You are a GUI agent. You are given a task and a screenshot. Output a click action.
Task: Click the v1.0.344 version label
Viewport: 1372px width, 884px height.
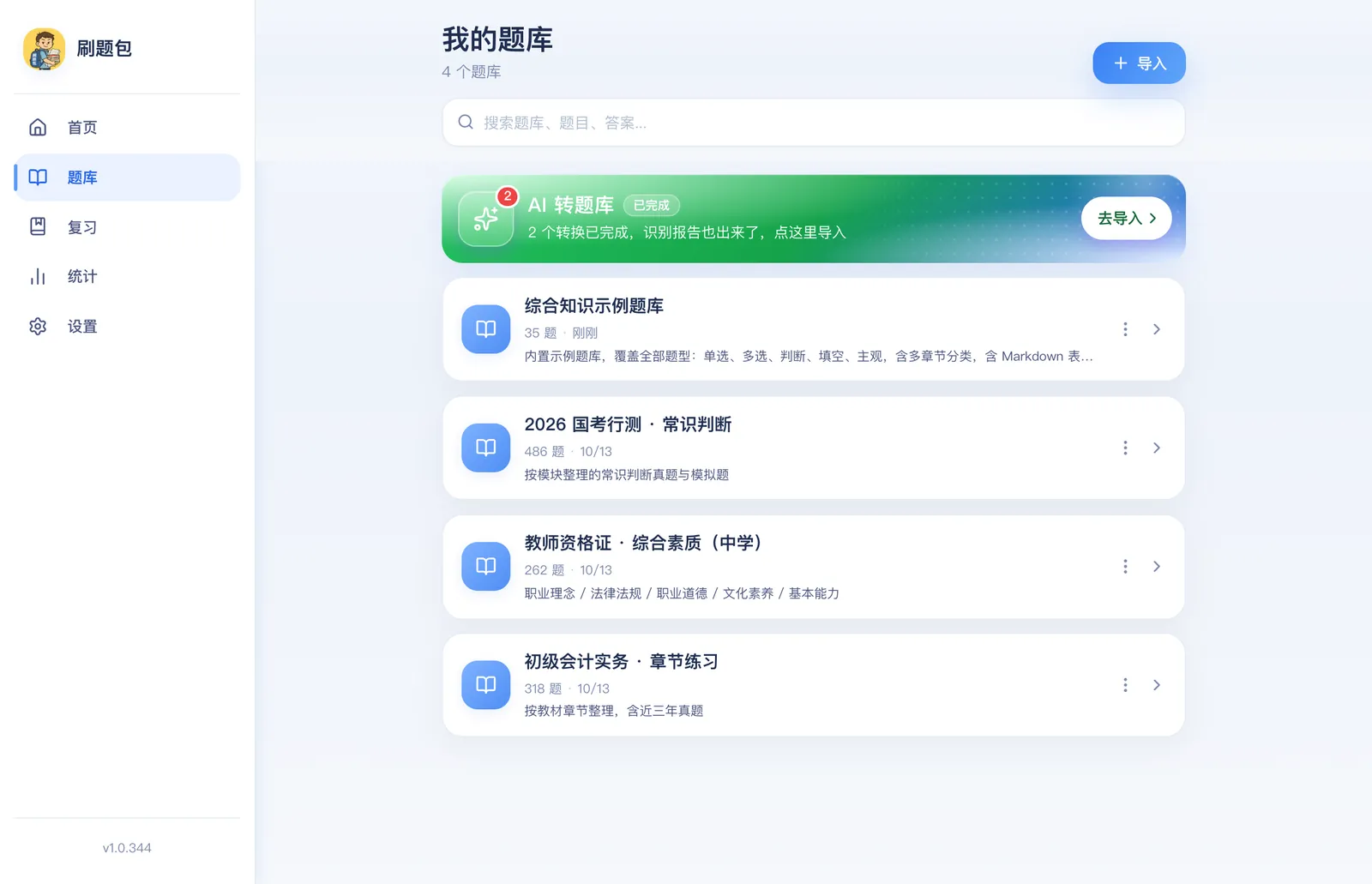[x=127, y=848]
